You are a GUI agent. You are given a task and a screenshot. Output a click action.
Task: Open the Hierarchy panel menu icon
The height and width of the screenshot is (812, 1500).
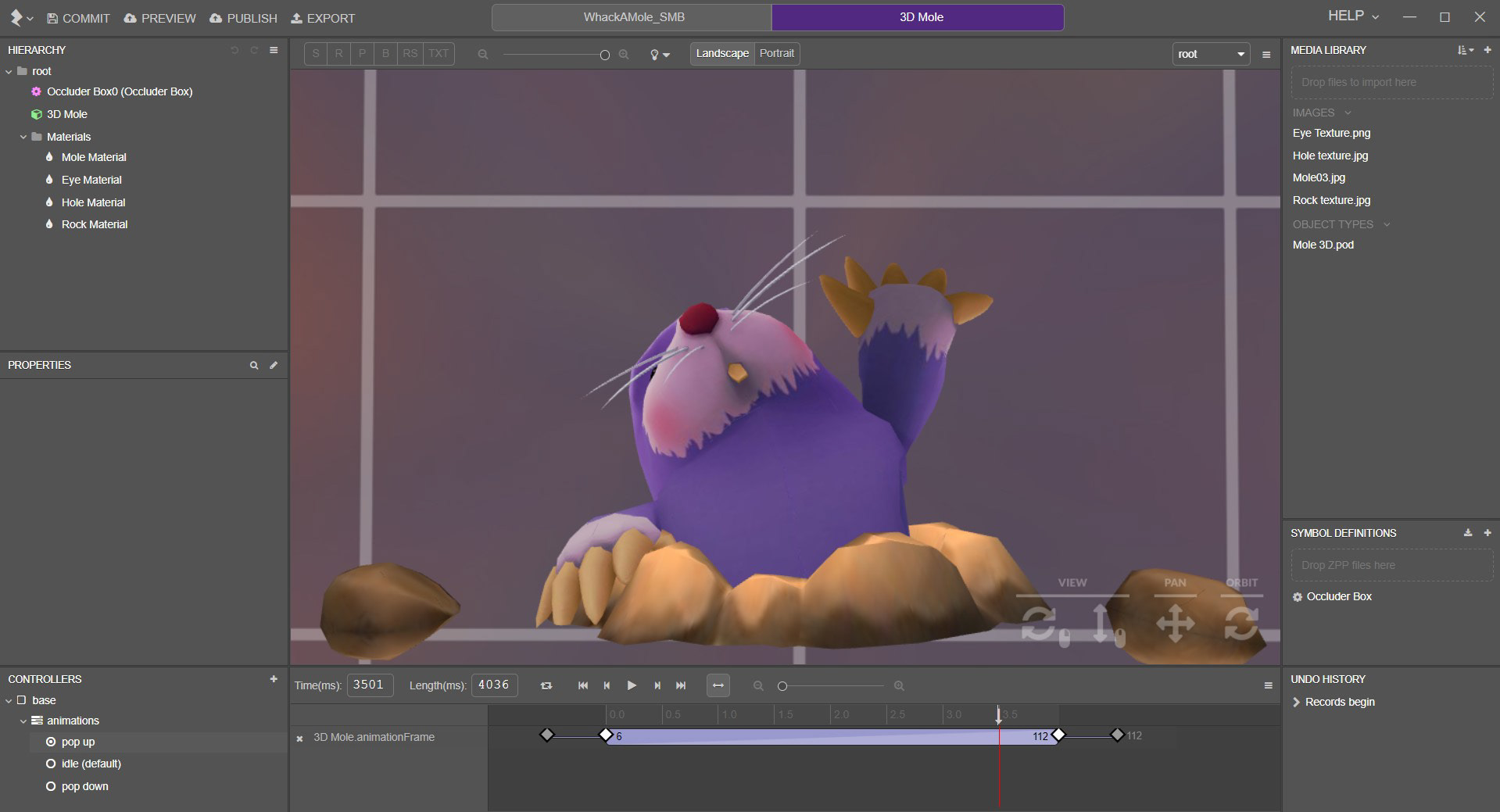pos(274,50)
